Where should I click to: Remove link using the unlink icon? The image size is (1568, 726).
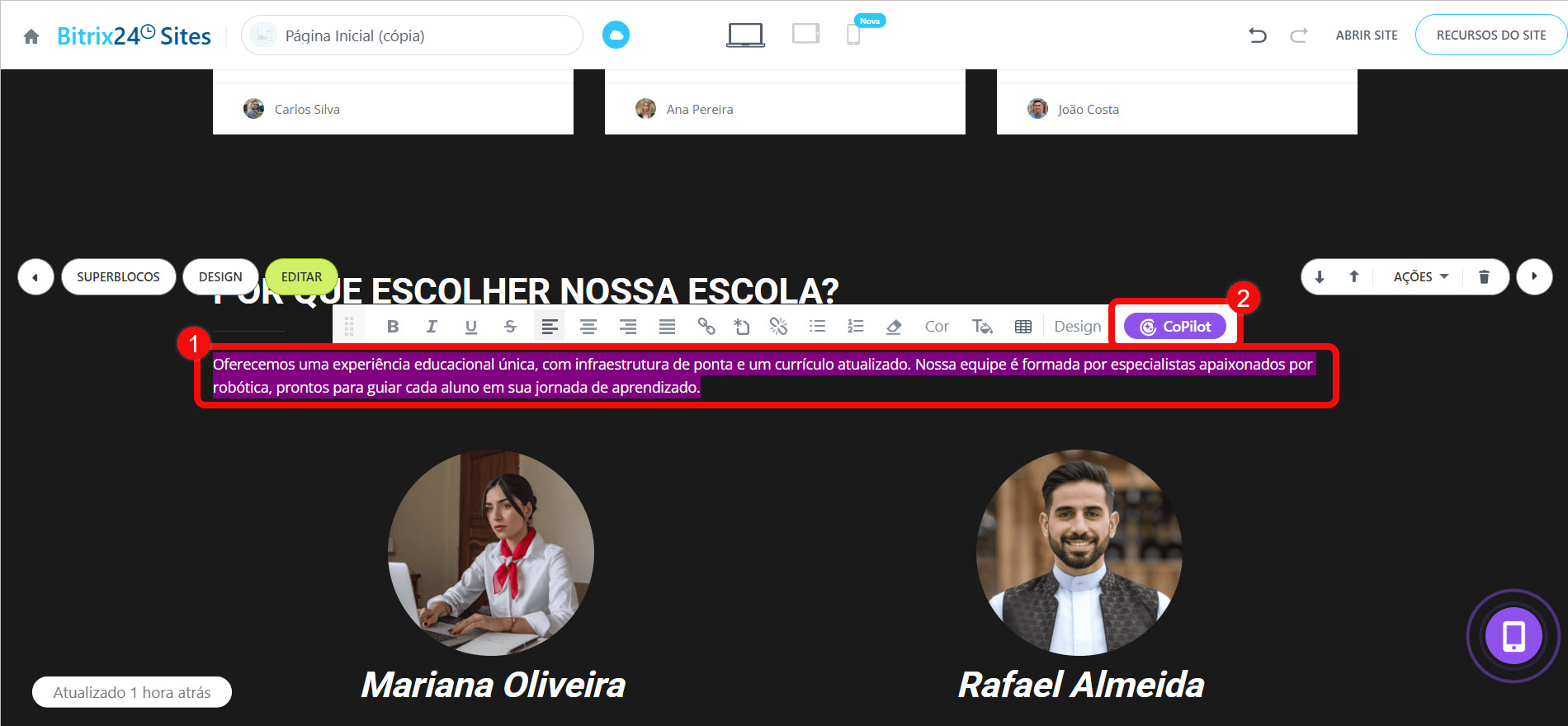pos(778,327)
